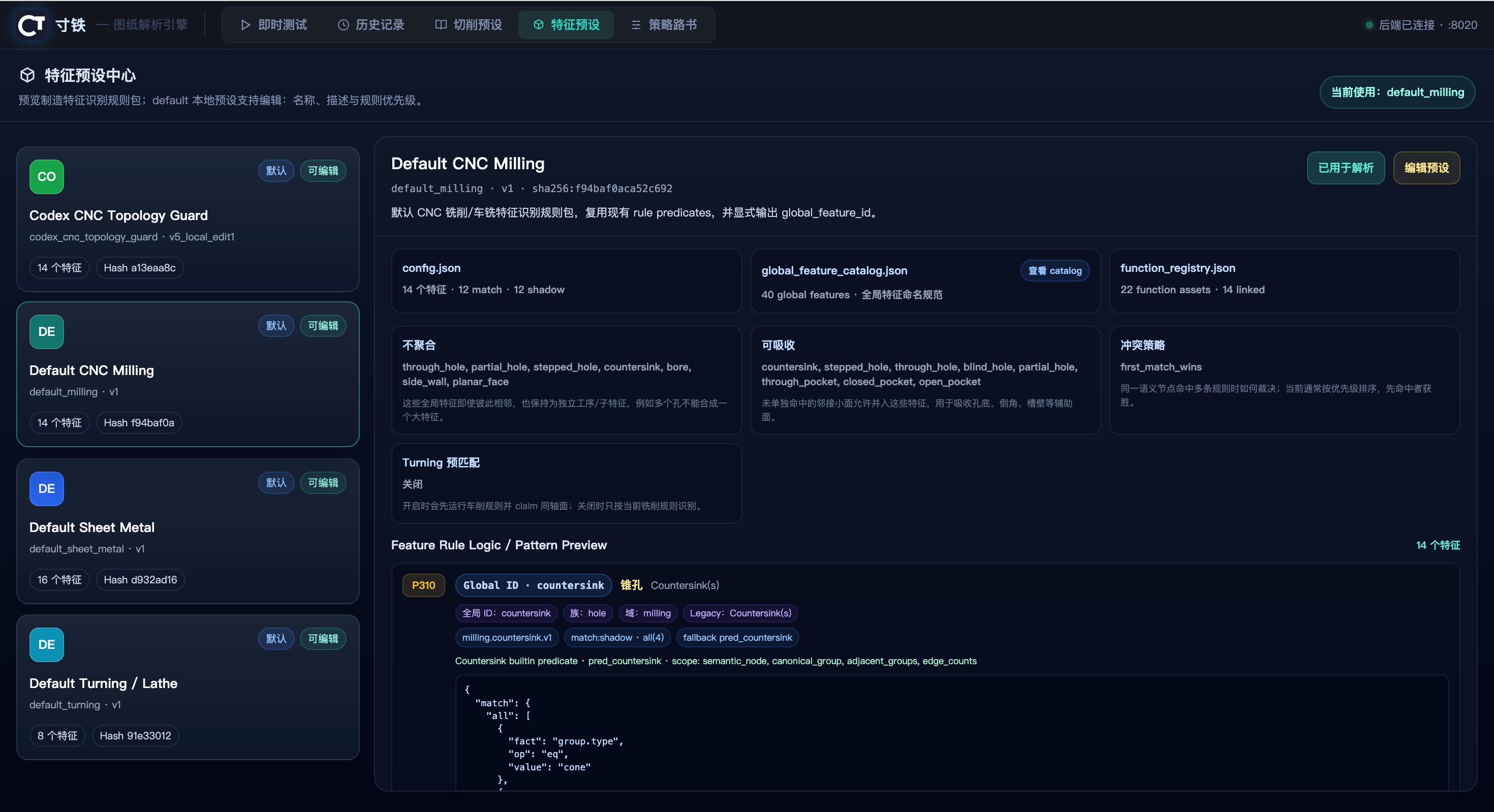Image resolution: width=1494 pixels, height=812 pixels.
Task: Click the 后端已连接 · :8020 status text
Action: click(1428, 25)
